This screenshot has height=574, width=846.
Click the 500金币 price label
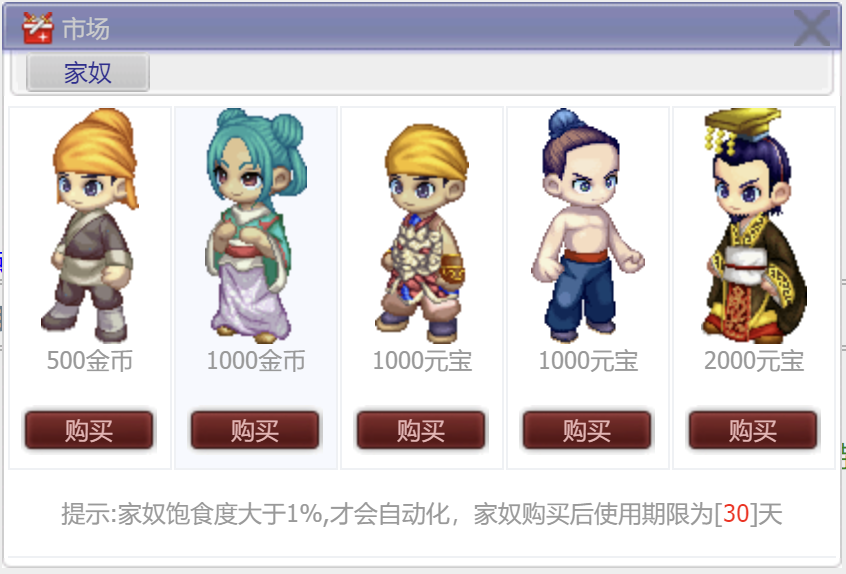point(90,360)
